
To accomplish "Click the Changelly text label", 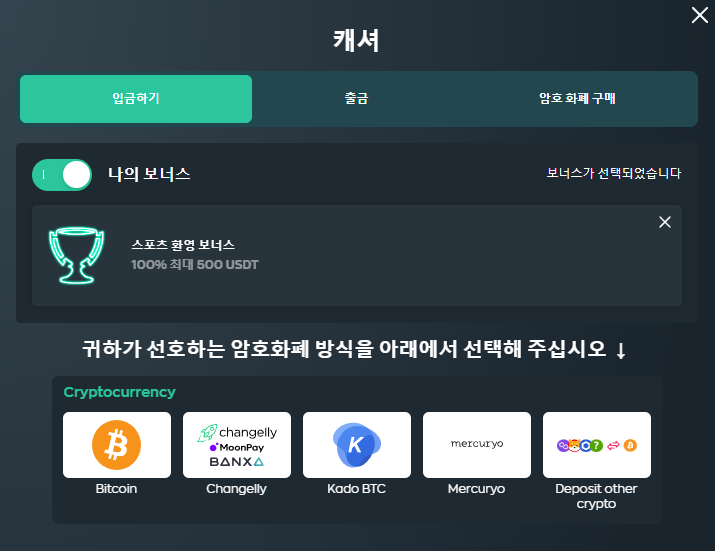I will pos(236,489).
